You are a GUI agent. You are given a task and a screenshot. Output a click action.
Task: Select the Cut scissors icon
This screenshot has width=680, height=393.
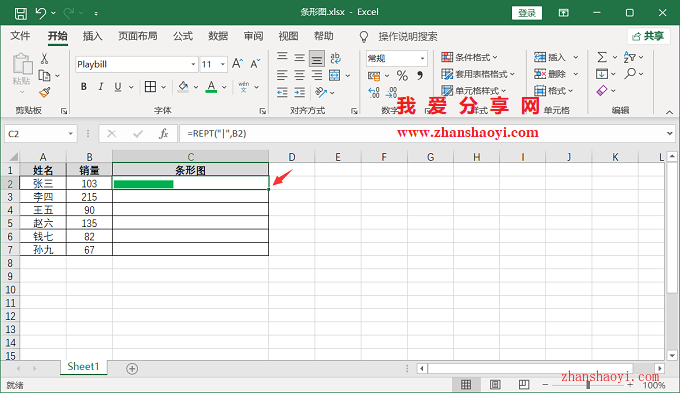pyautogui.click(x=44, y=59)
